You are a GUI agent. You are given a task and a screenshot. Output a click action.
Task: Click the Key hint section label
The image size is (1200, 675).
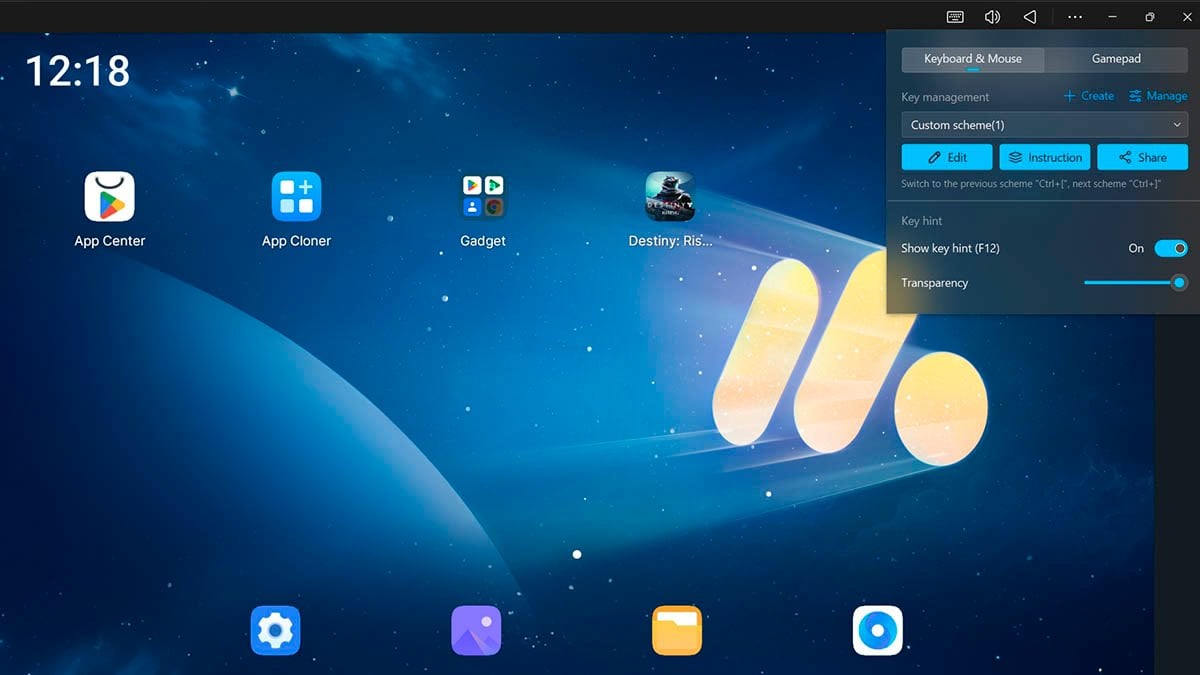pyautogui.click(x=922, y=221)
